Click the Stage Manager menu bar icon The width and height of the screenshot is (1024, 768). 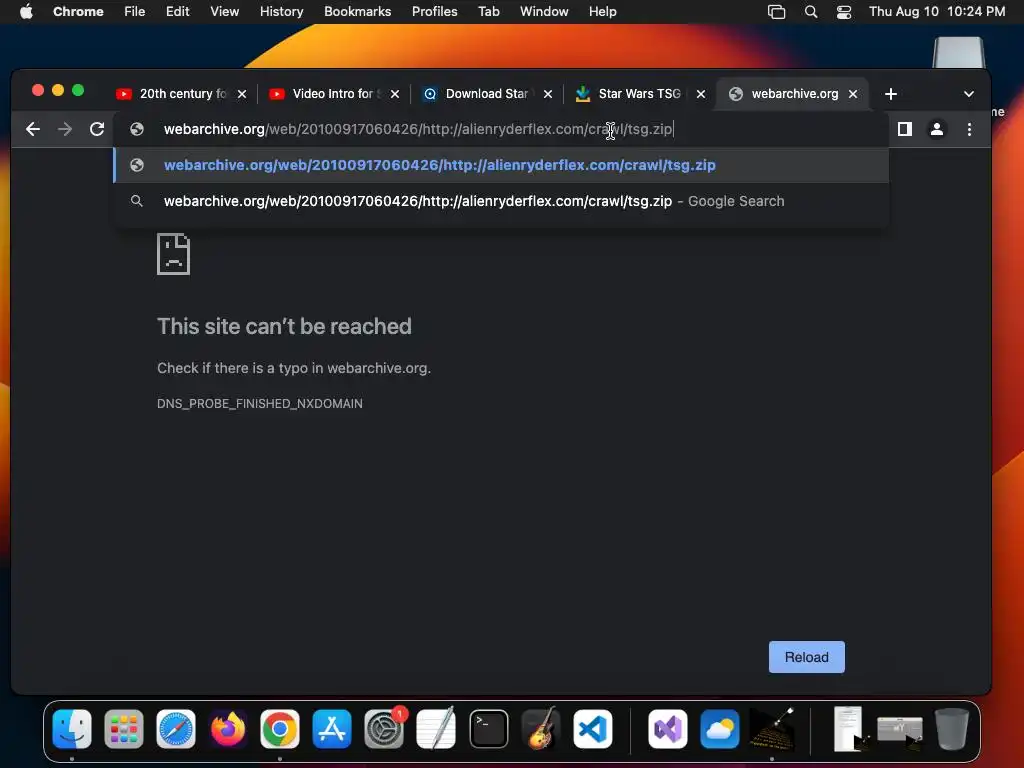pos(776,12)
